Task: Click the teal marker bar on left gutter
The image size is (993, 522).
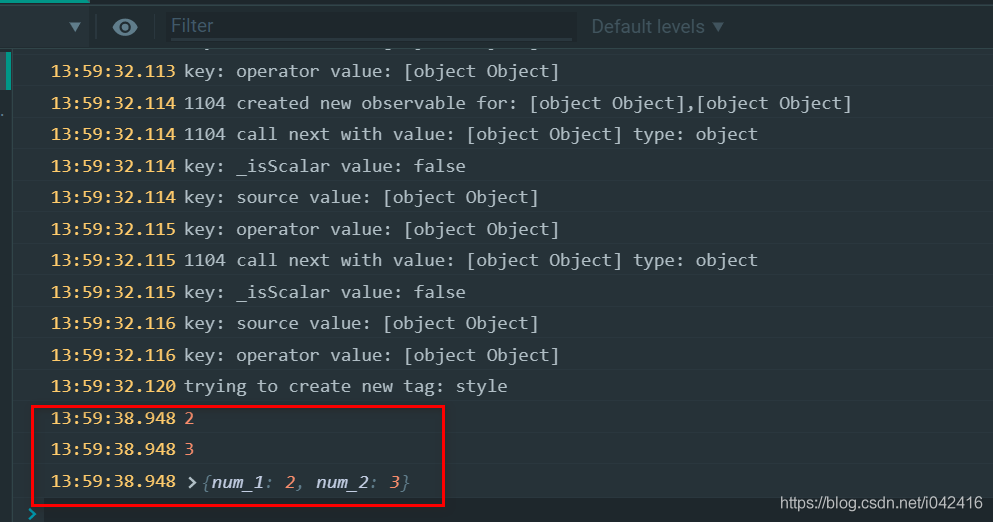Action: click(x=8, y=71)
